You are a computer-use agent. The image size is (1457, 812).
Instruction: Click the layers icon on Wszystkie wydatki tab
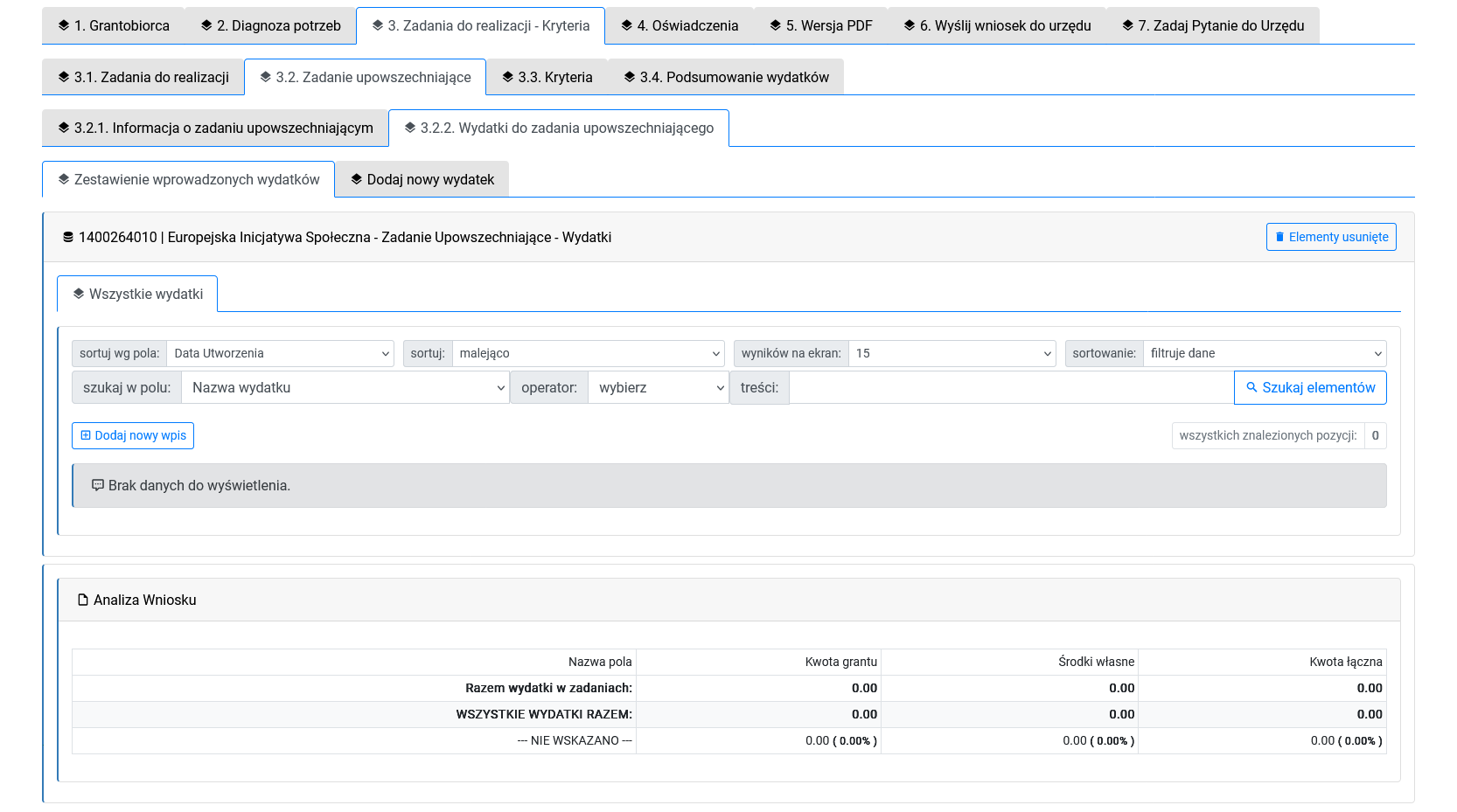point(79,294)
